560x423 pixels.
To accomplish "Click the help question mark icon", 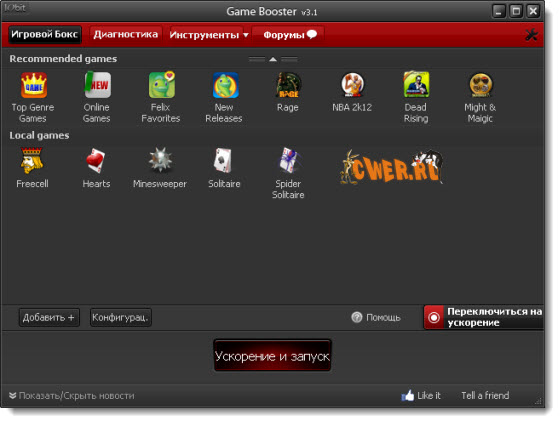I will pyautogui.click(x=356, y=317).
